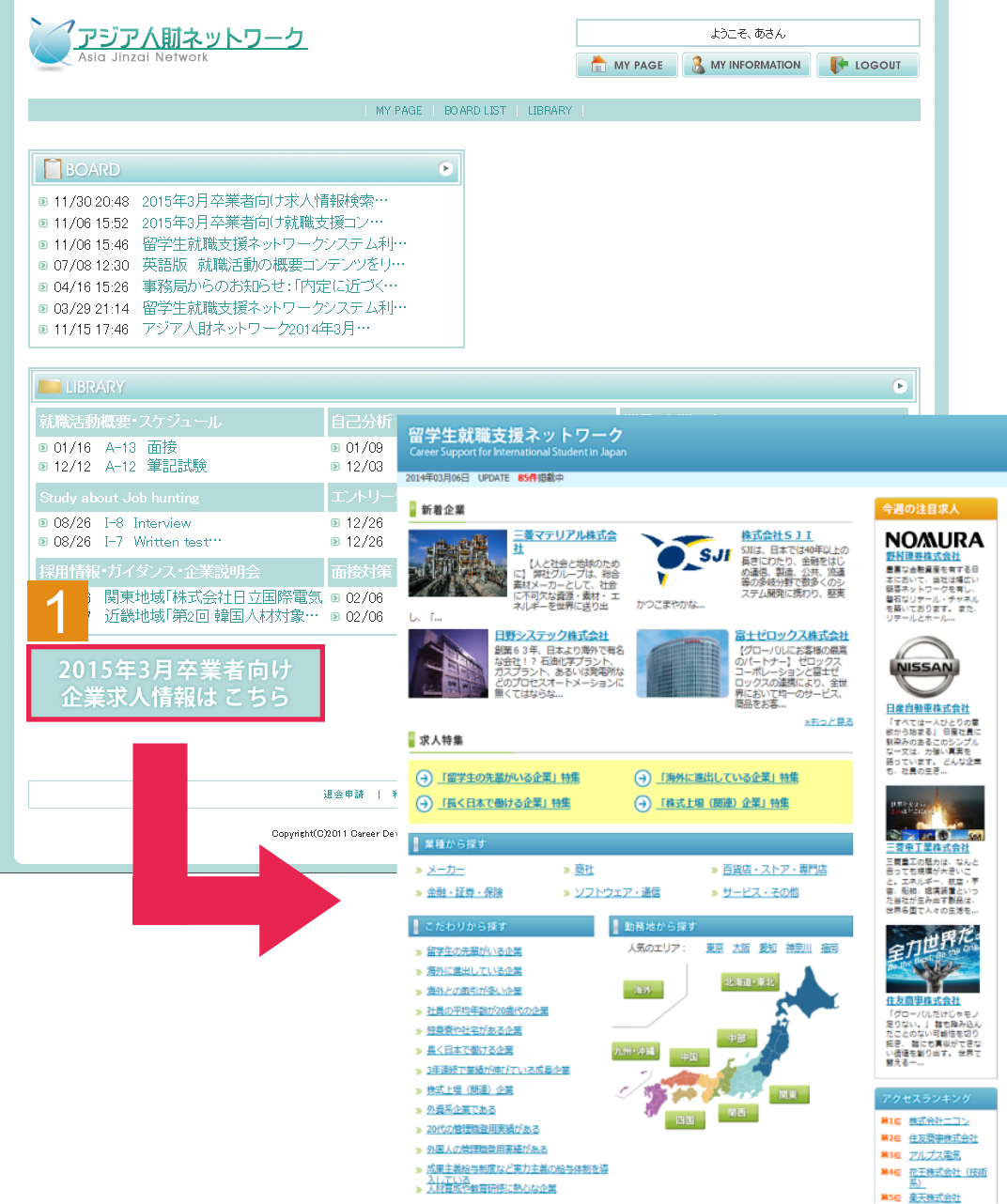
Task: Click the 海外 map button
Action: (x=643, y=990)
